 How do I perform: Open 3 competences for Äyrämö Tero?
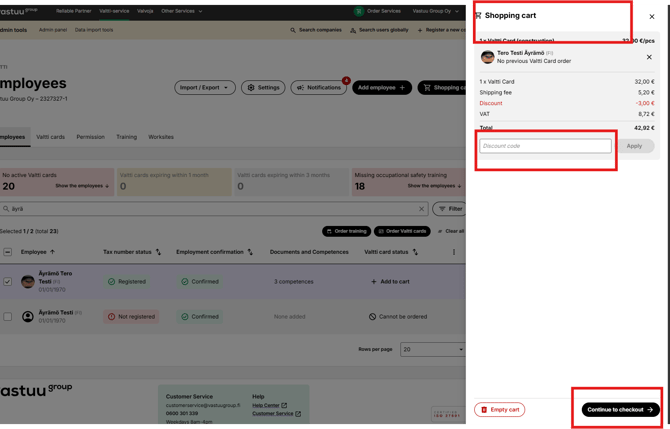click(x=294, y=282)
